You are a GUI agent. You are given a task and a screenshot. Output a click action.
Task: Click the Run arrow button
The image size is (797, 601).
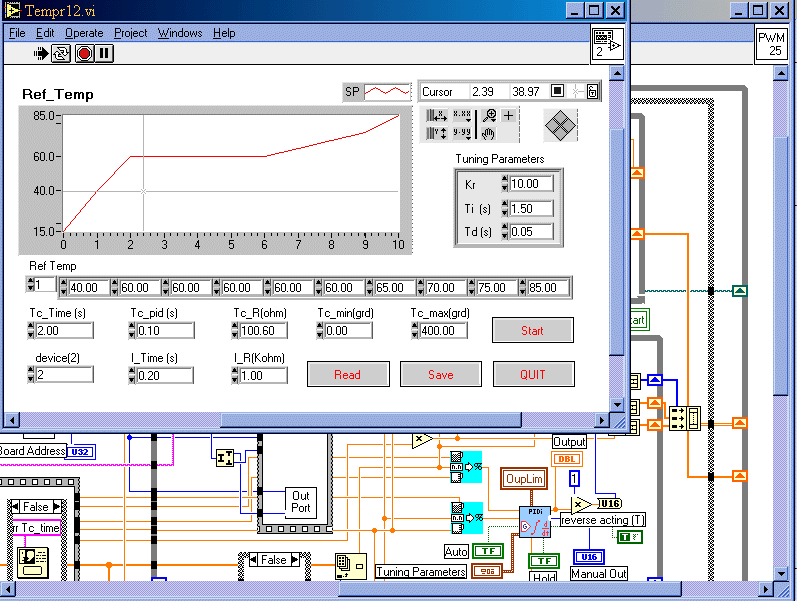click(41, 53)
